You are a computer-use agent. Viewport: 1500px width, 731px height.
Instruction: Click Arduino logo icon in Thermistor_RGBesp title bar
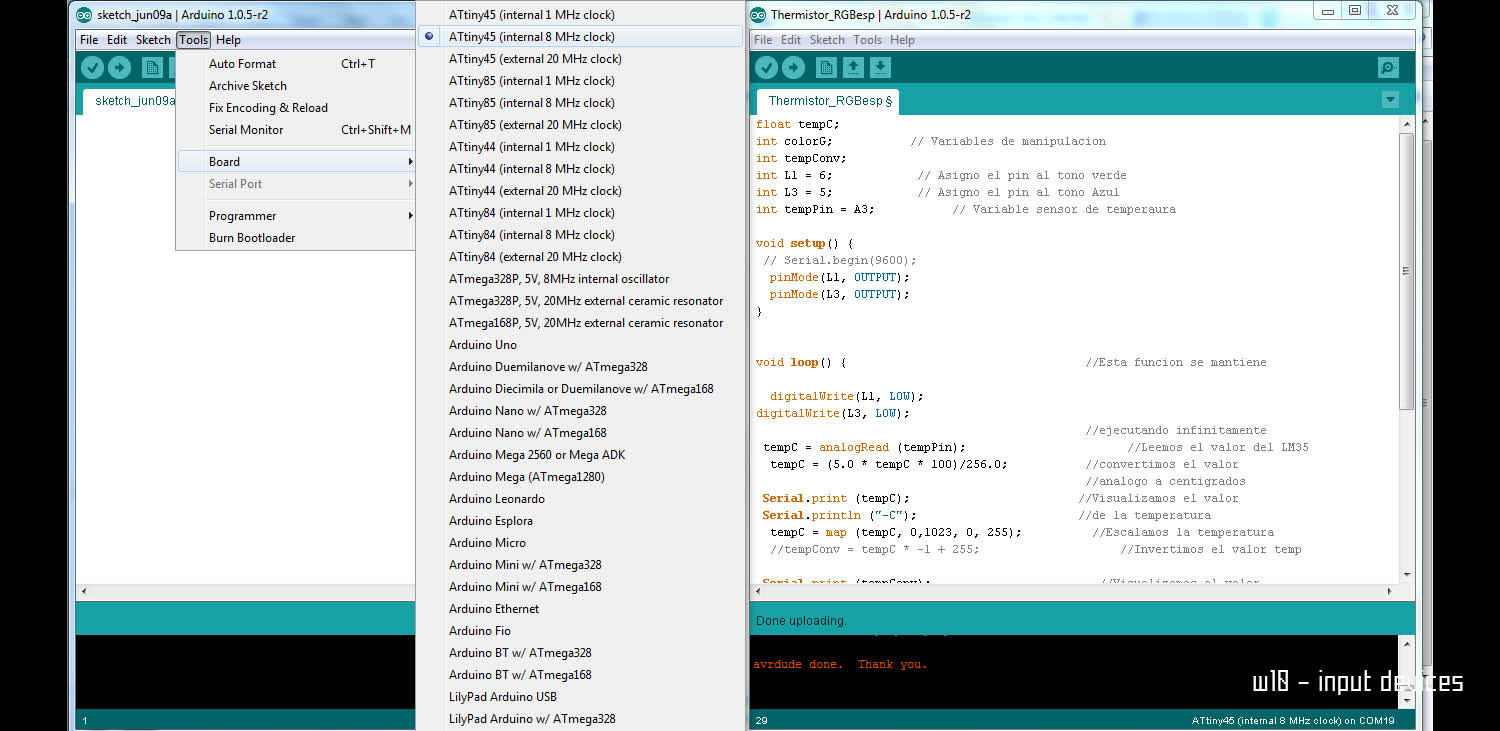[759, 15]
